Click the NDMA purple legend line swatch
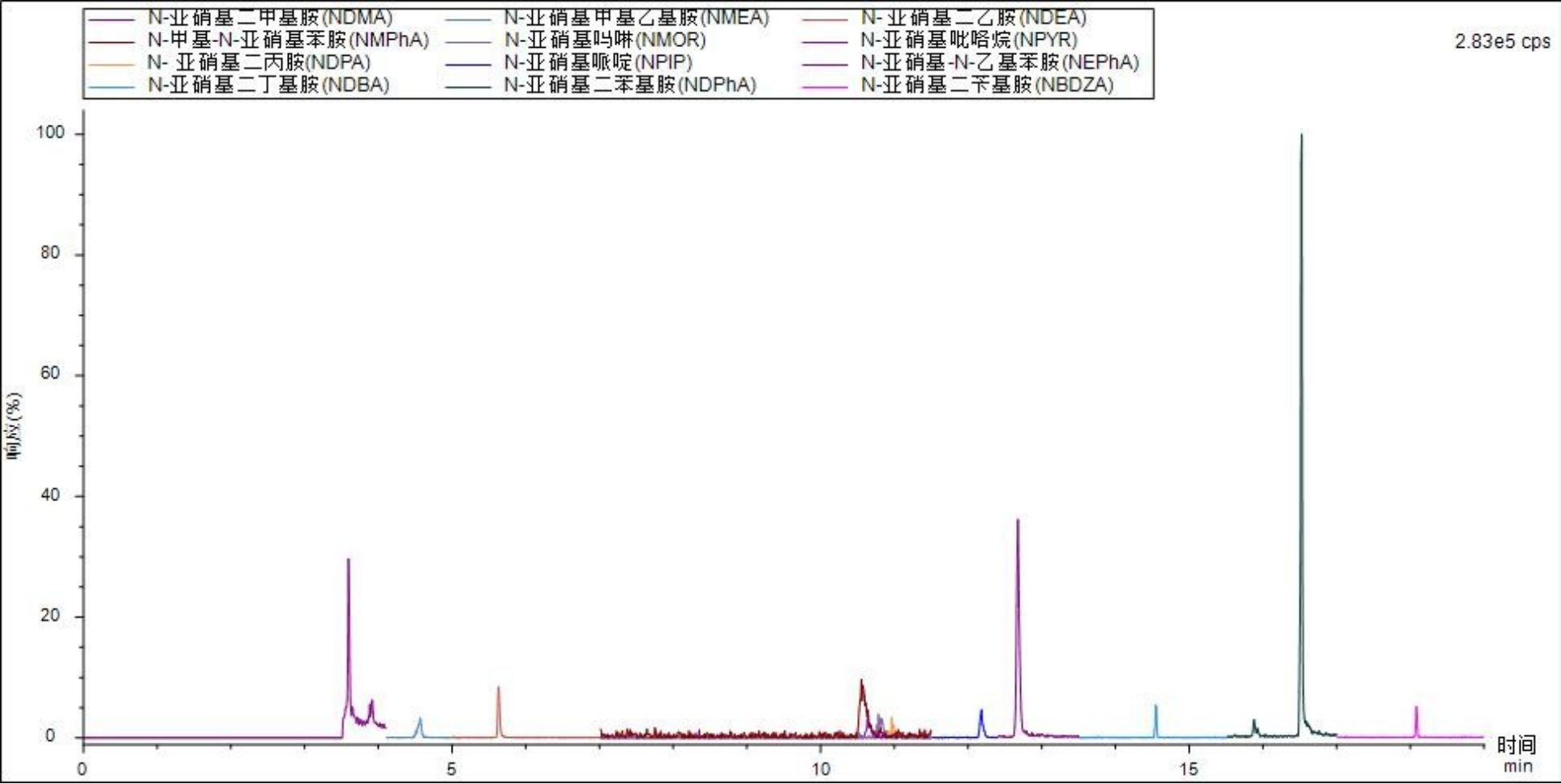 pyautogui.click(x=111, y=19)
